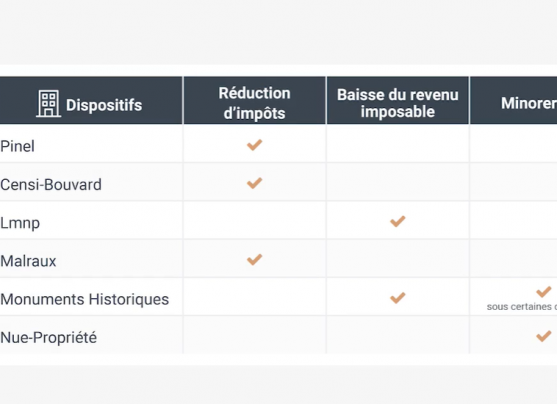Click the 'sous certaines' note text

522,307
